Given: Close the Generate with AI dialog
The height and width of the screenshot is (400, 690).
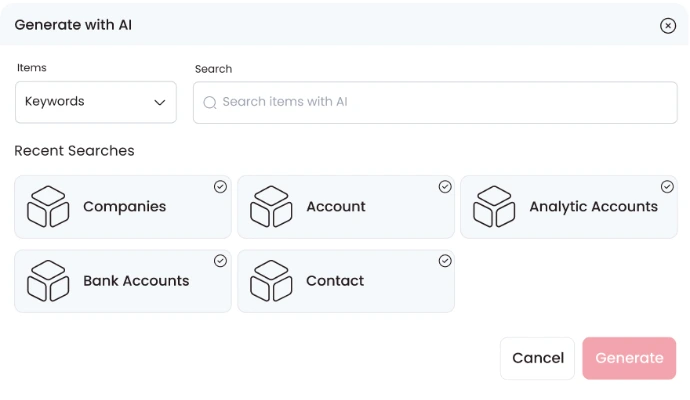Looking at the screenshot, I should [x=668, y=26].
